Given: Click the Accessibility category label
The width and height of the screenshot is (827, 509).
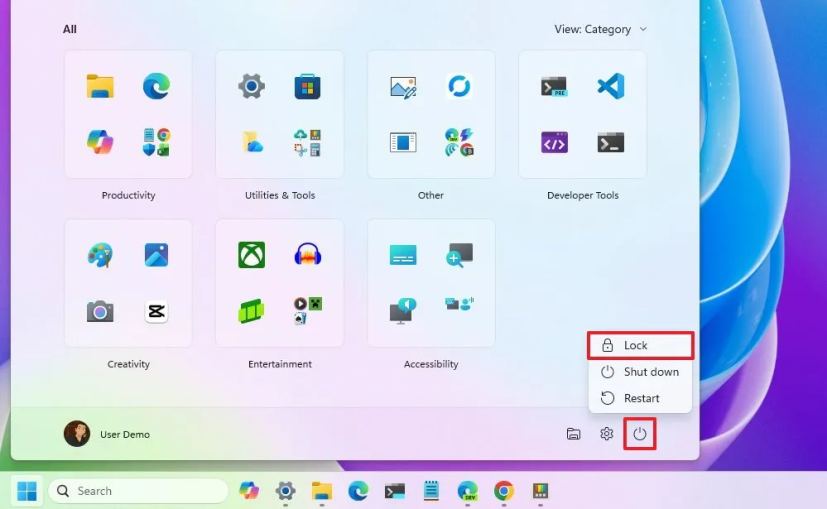Looking at the screenshot, I should (431, 364).
